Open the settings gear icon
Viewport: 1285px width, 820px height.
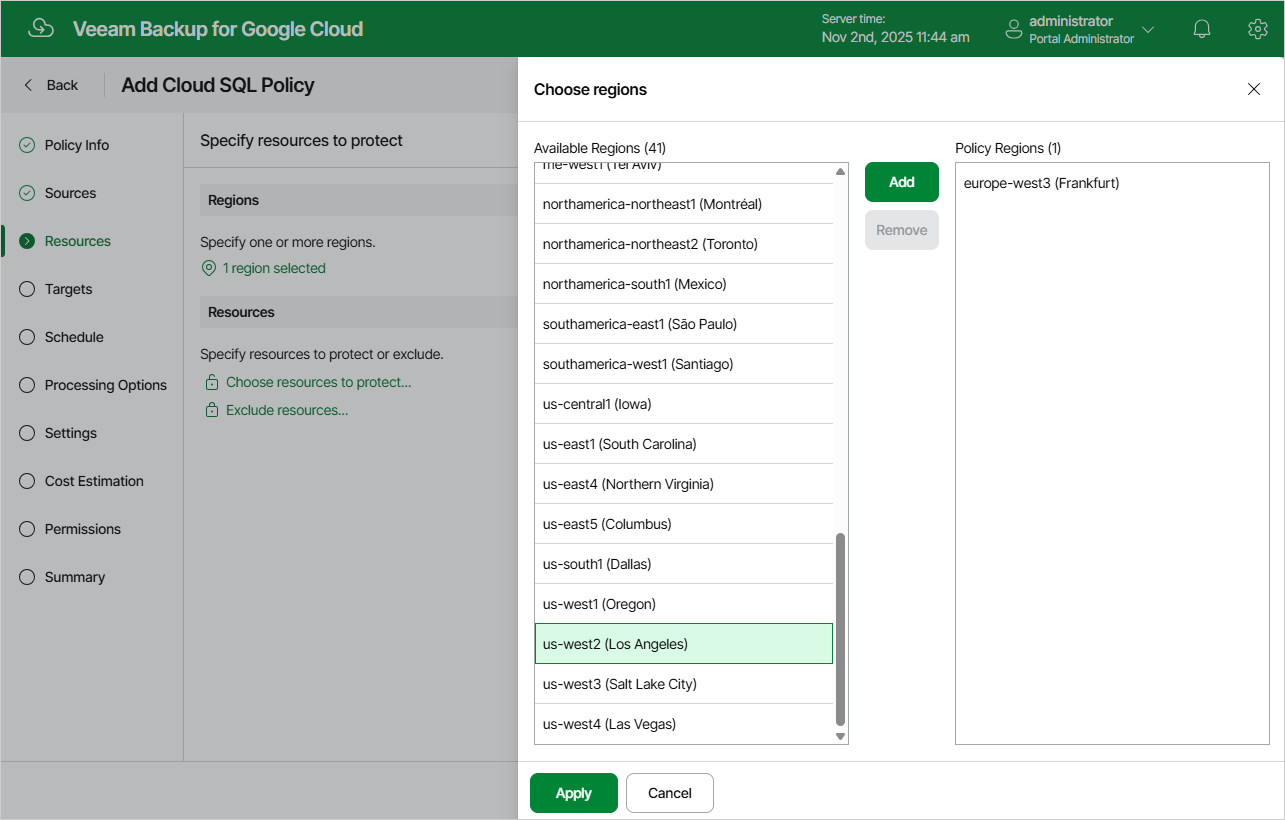[x=1258, y=29]
